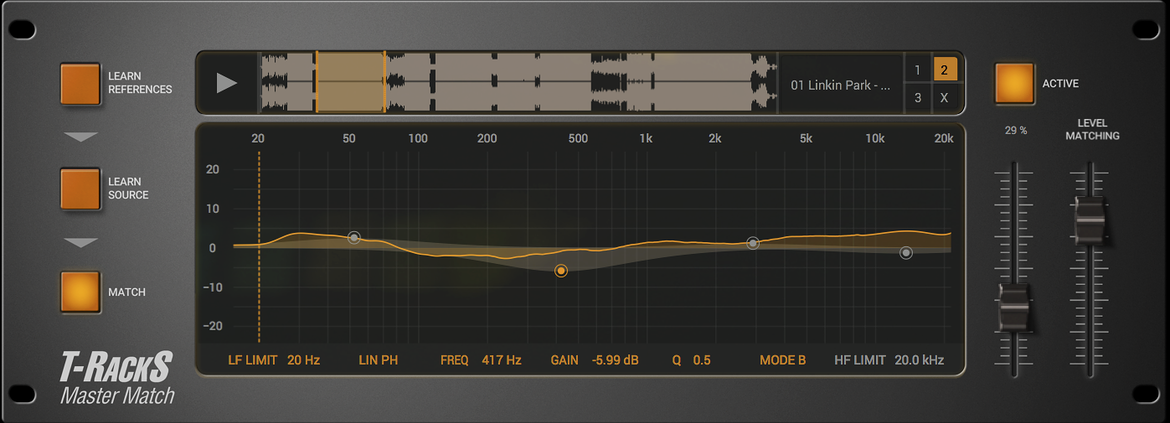Start playback of the reference waveform
This screenshot has width=1170, height=423.
click(x=227, y=83)
